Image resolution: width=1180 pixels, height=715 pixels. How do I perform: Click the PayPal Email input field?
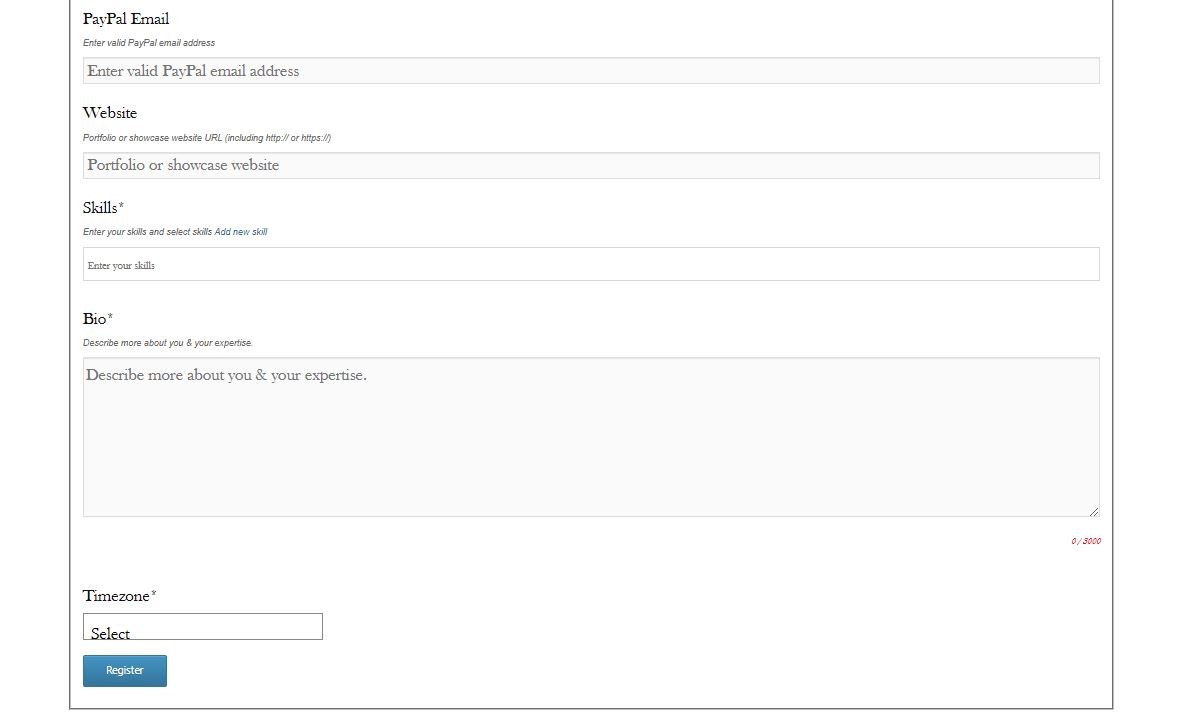590,71
